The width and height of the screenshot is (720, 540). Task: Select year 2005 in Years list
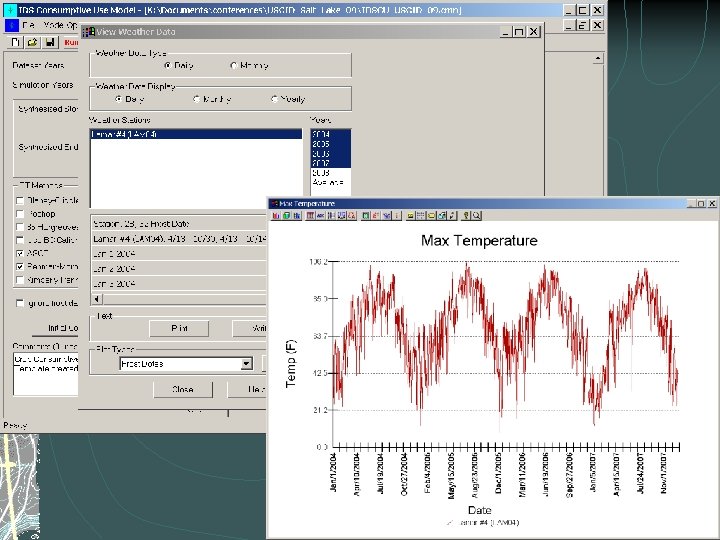331,144
